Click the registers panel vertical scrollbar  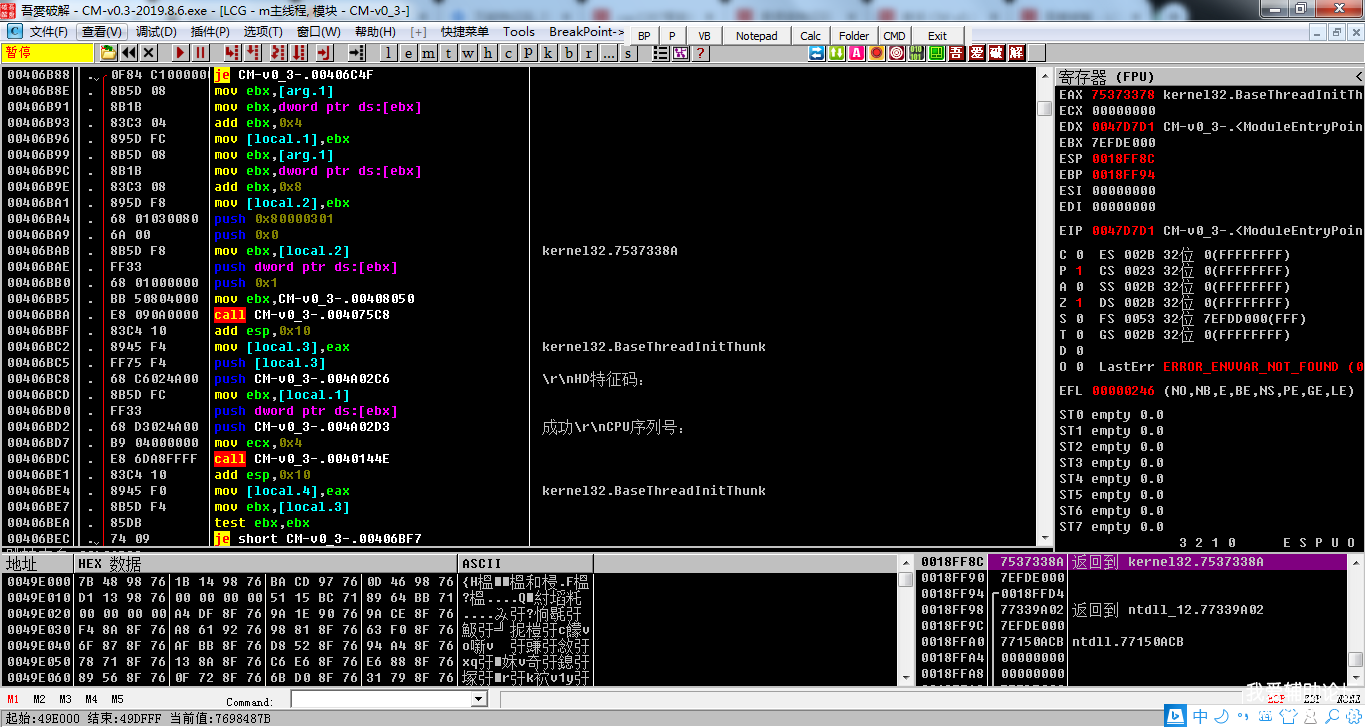1045,300
